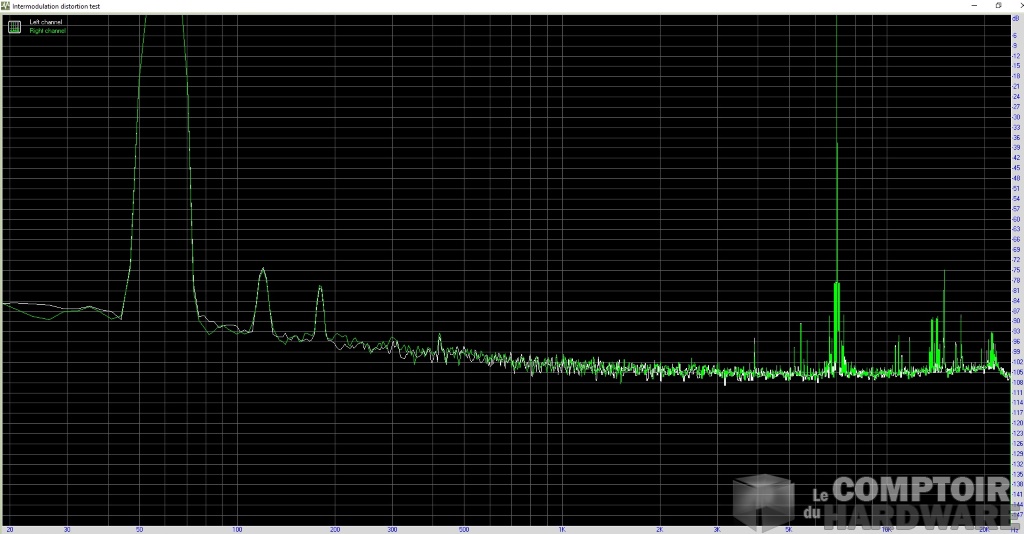Restore down the spectrum window

coord(997,5)
